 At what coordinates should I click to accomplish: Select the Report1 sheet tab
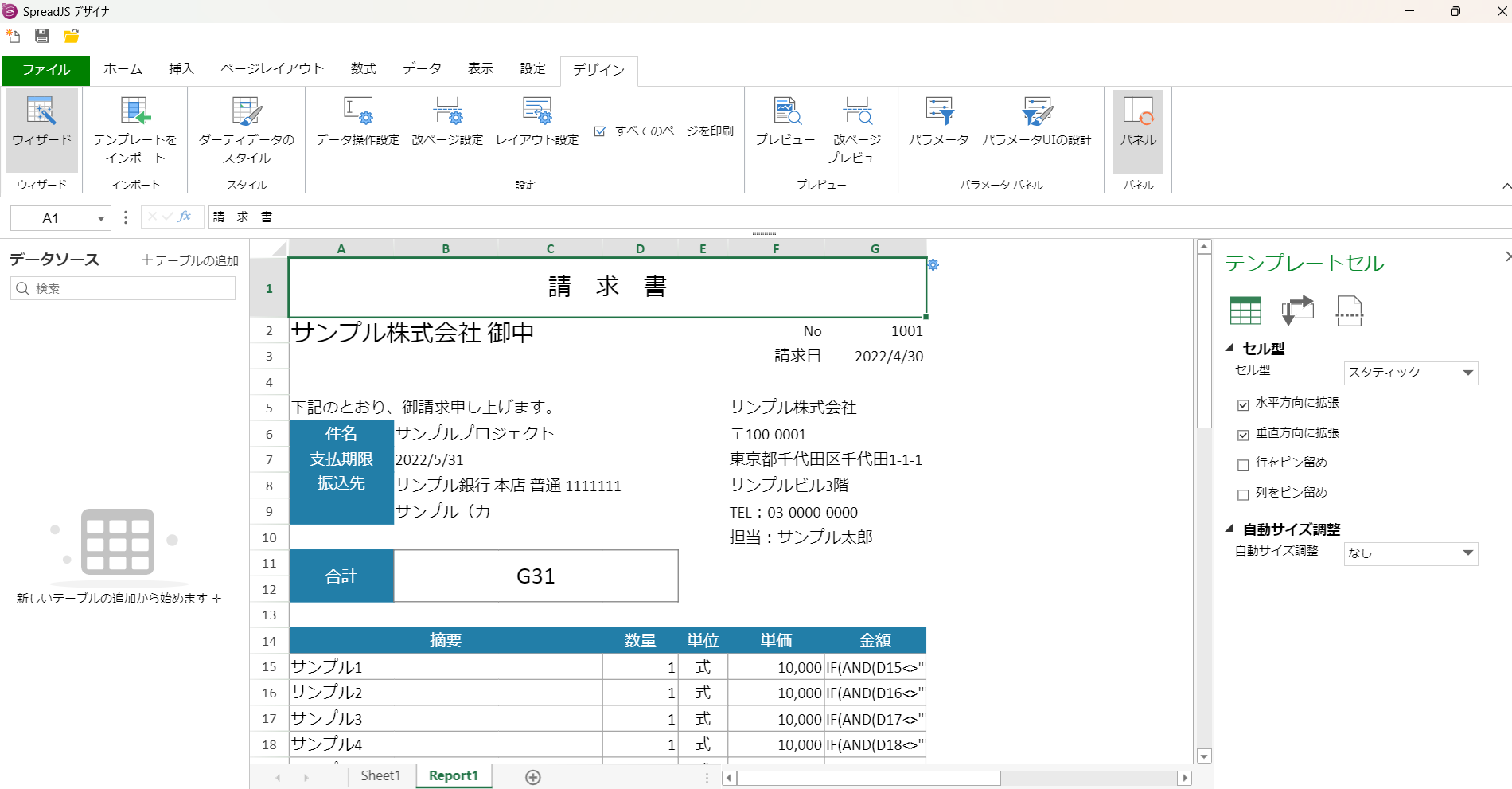454,776
